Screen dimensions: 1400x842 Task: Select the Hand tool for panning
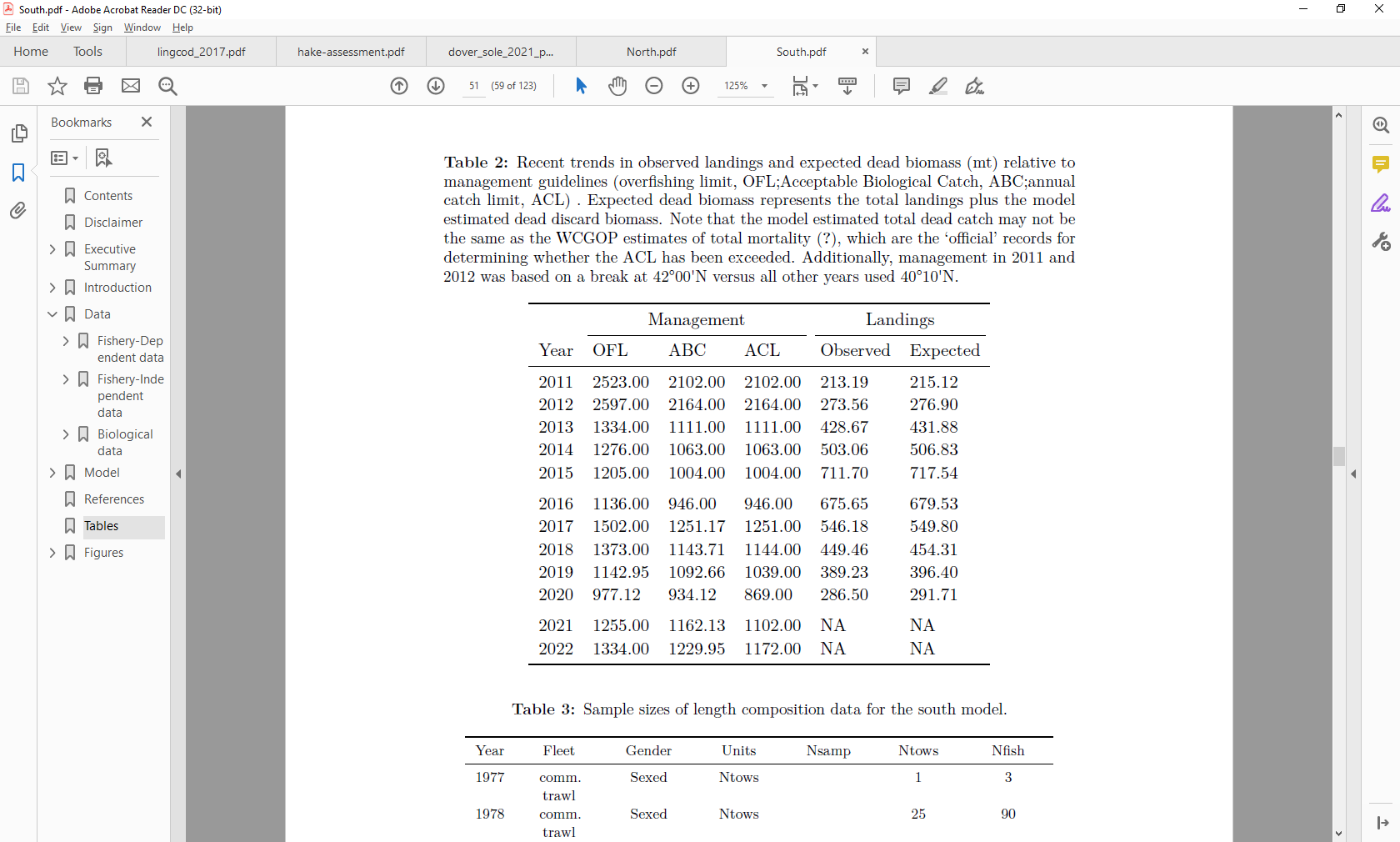[x=617, y=86]
